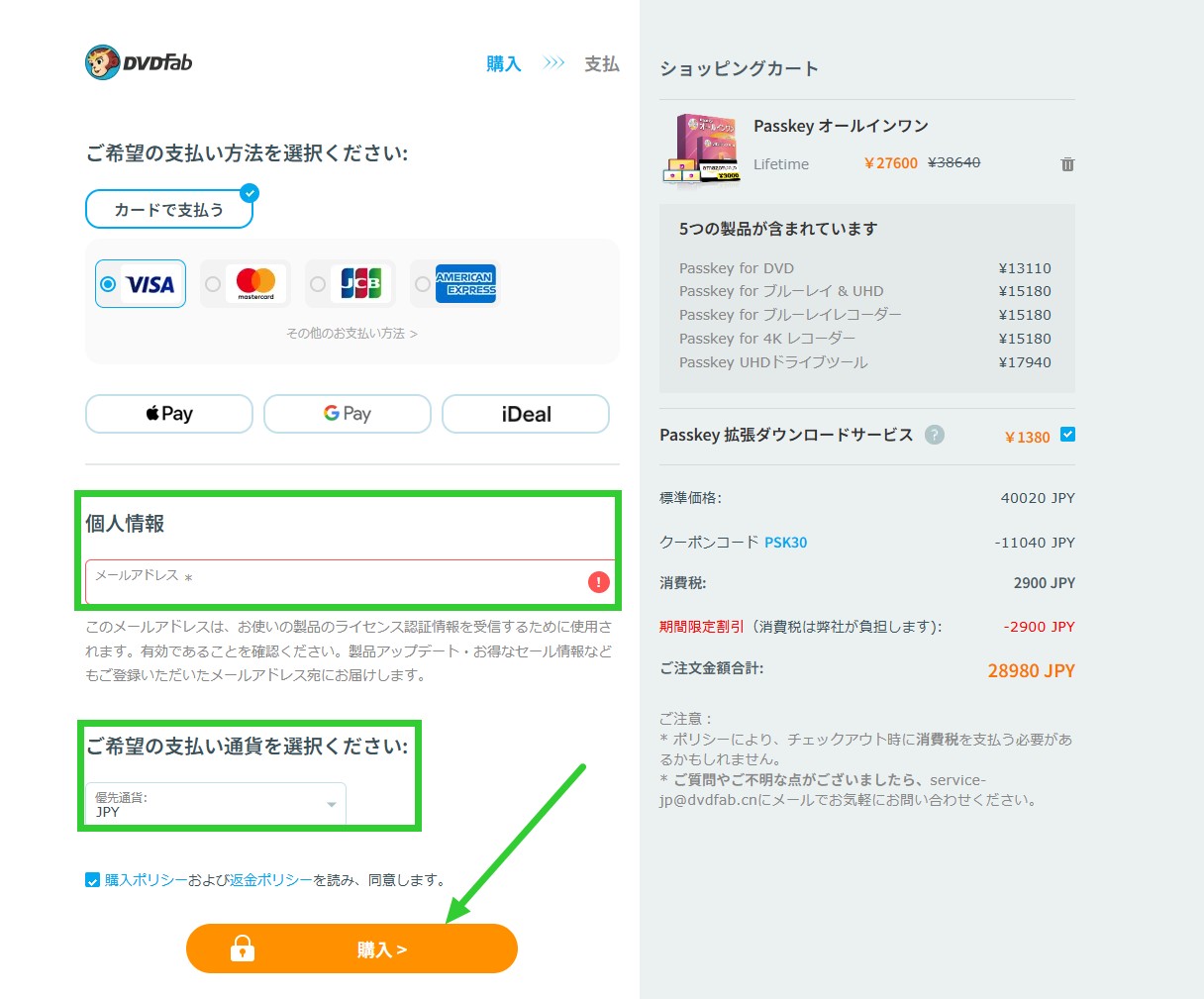The image size is (1204, 999).
Task: Click the orange 購入 button
Action: [x=351, y=949]
